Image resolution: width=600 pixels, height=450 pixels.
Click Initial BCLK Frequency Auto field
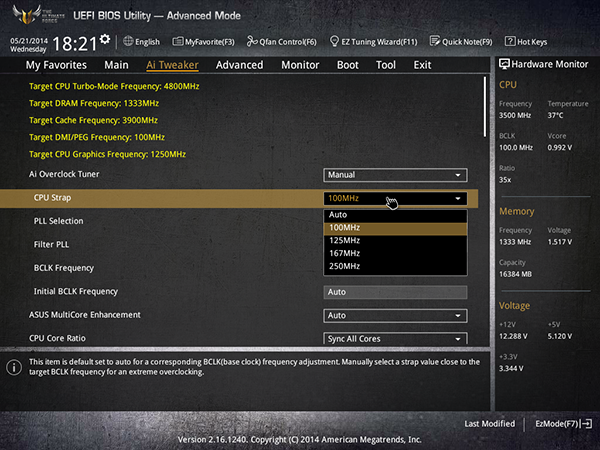click(395, 292)
